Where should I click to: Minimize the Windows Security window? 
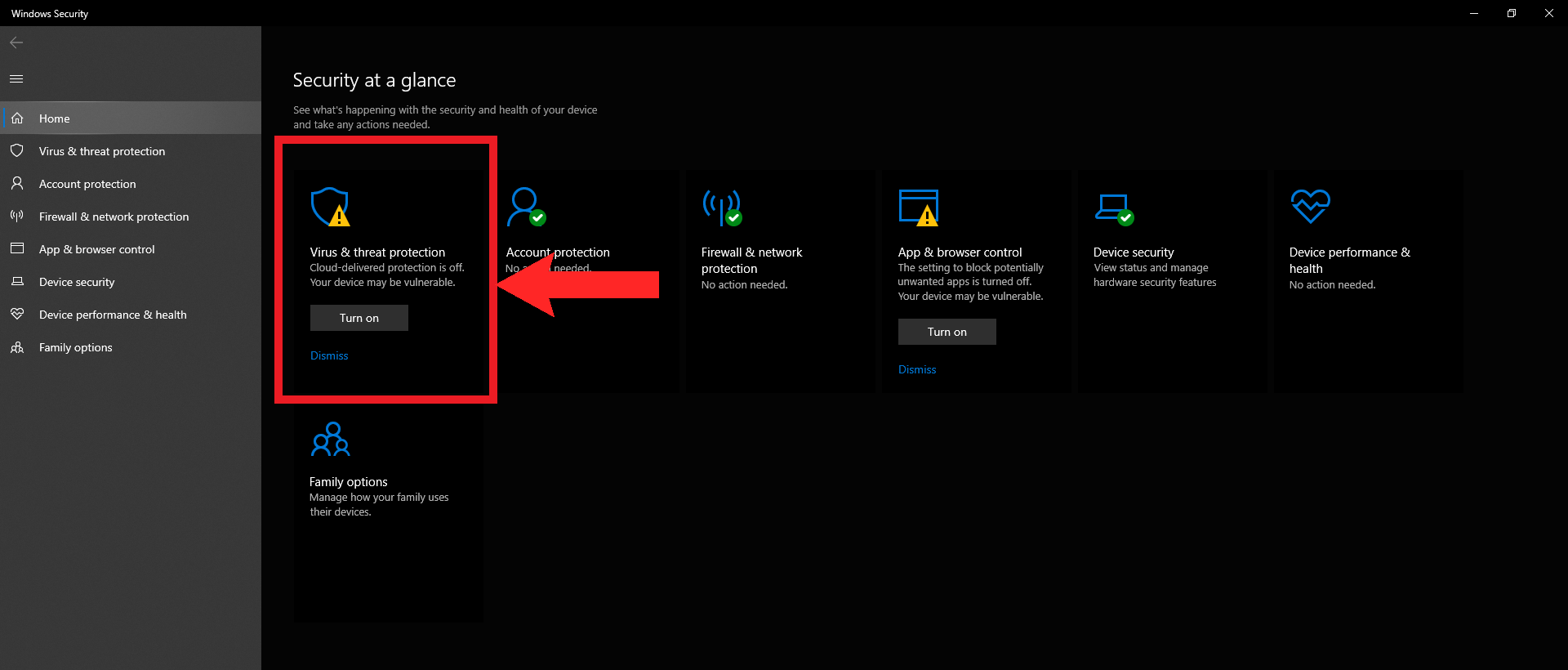[x=1474, y=13]
